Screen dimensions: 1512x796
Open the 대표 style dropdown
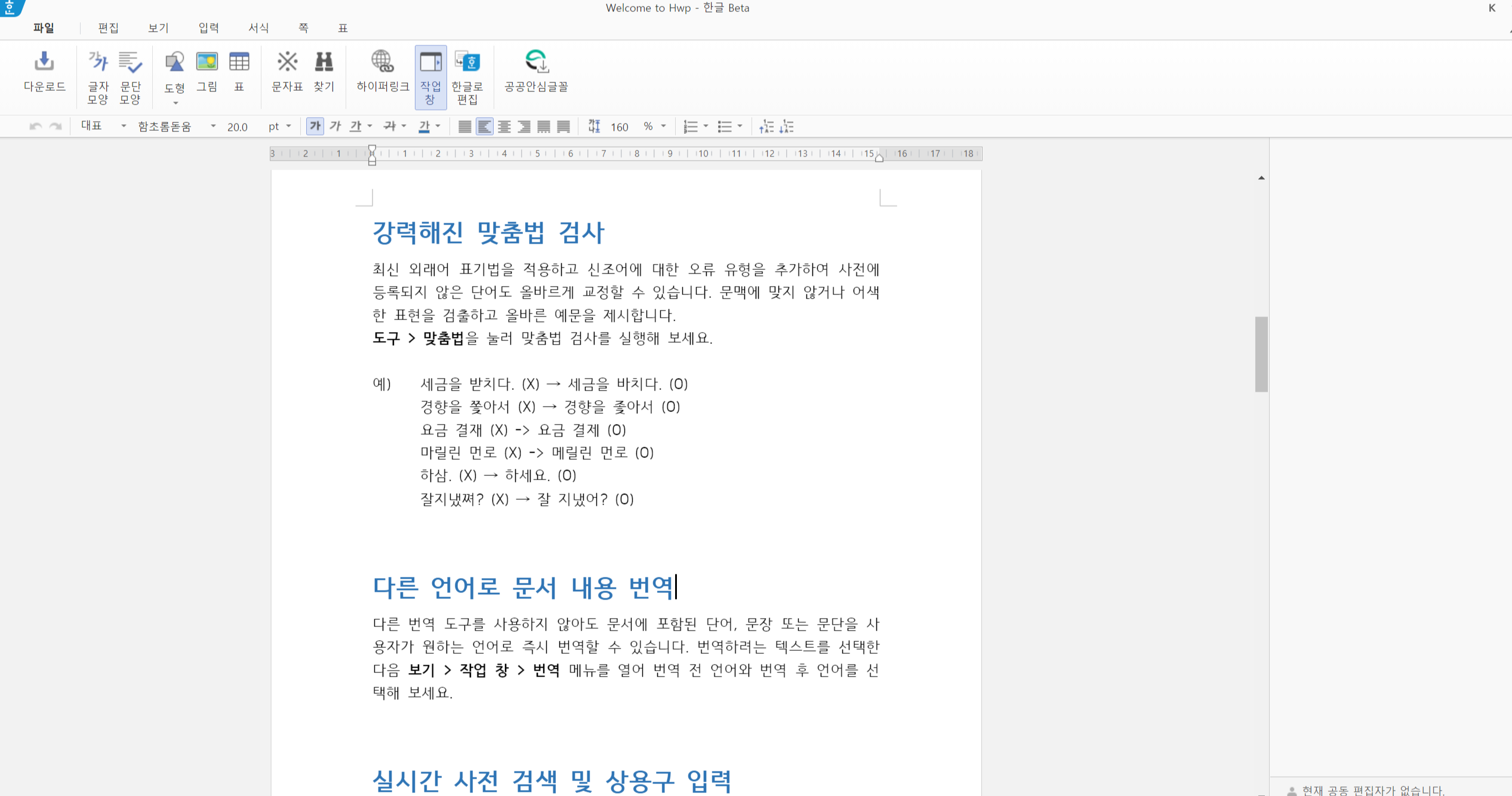pyautogui.click(x=124, y=126)
